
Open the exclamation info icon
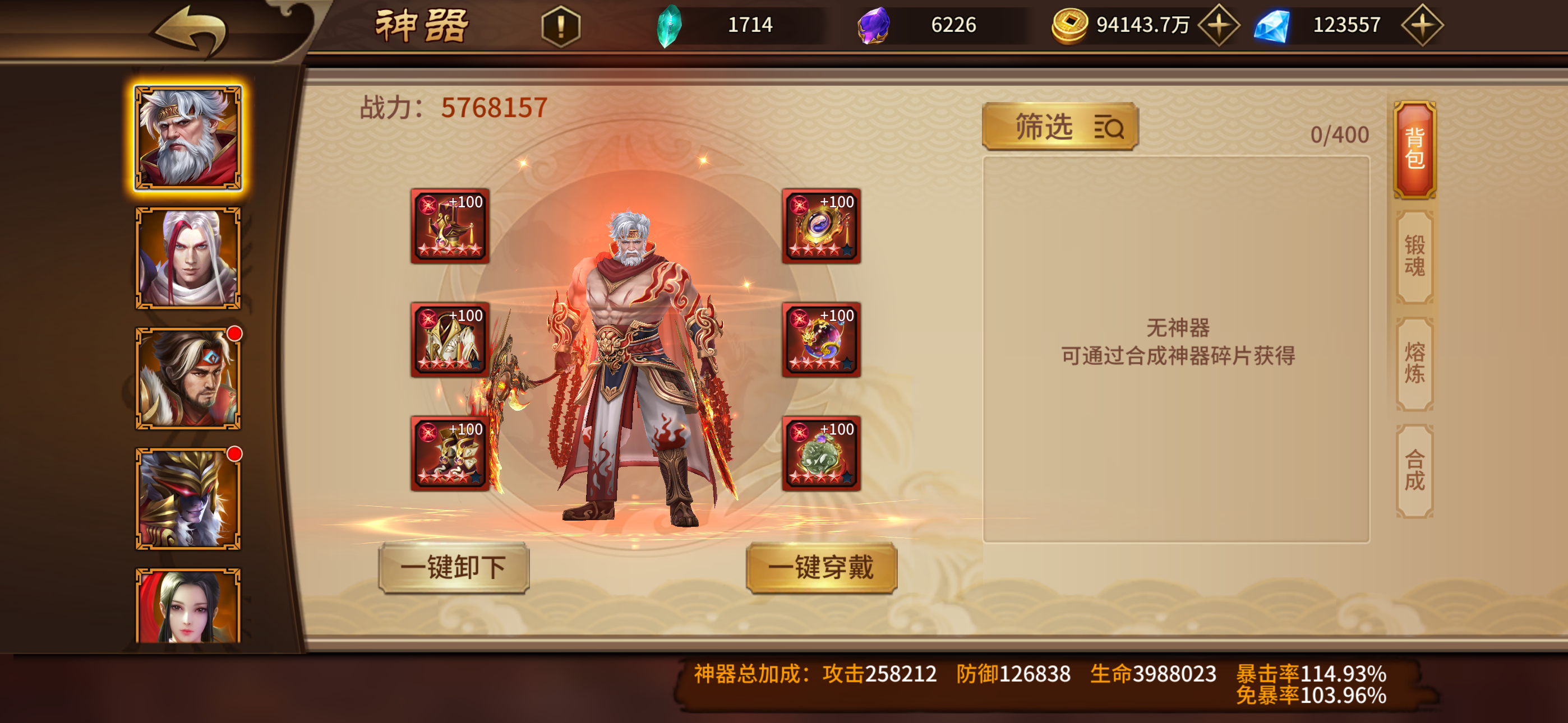click(561, 26)
